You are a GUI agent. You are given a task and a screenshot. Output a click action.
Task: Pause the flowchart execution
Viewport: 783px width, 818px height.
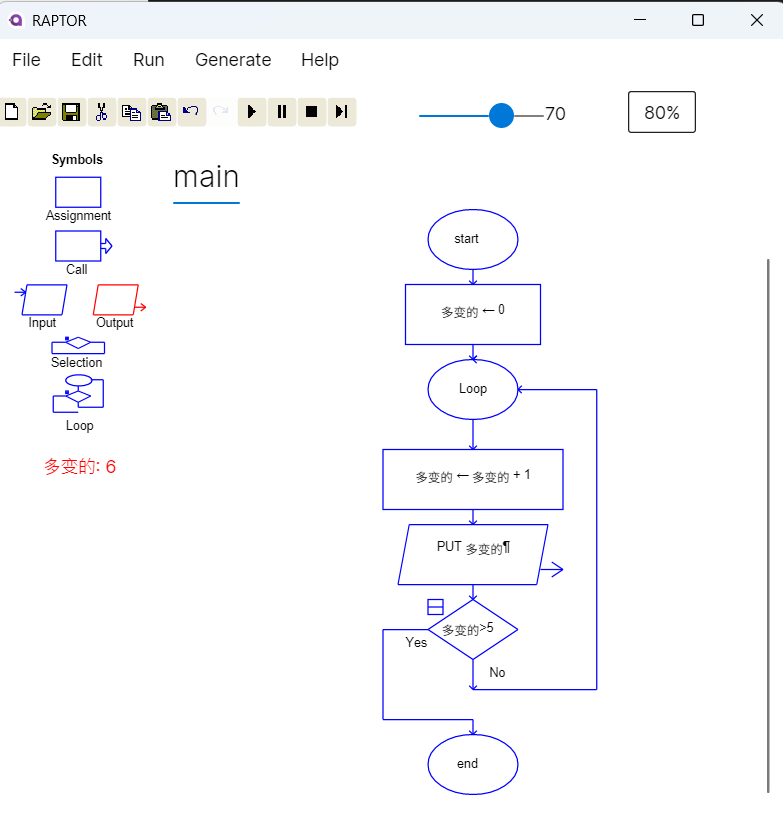tap(282, 112)
